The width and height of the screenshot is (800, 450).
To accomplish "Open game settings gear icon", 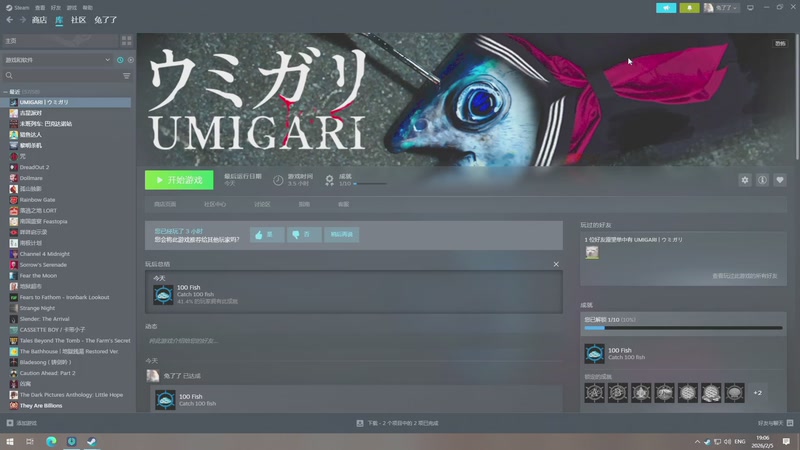I will point(745,180).
